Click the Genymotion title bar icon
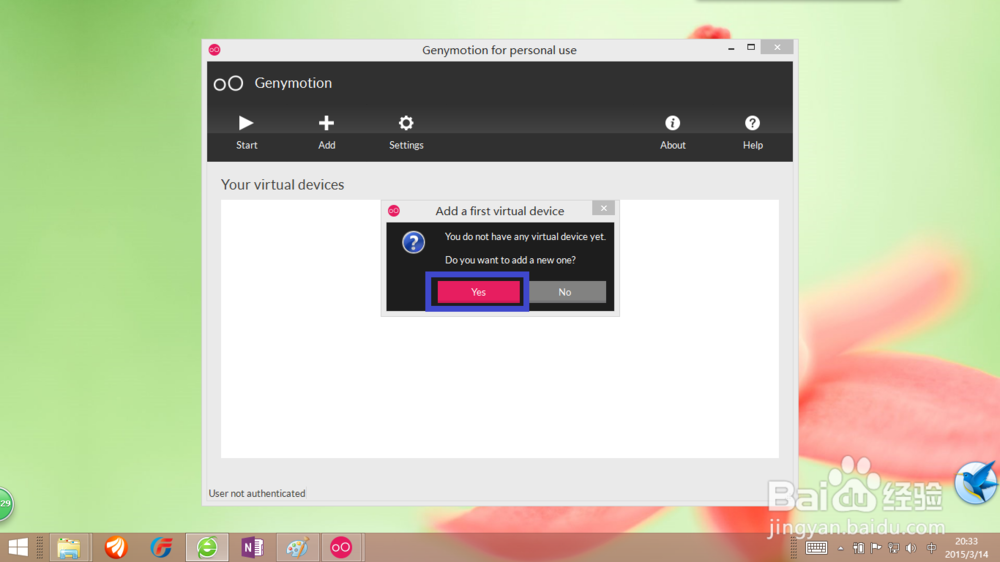 pos(214,50)
